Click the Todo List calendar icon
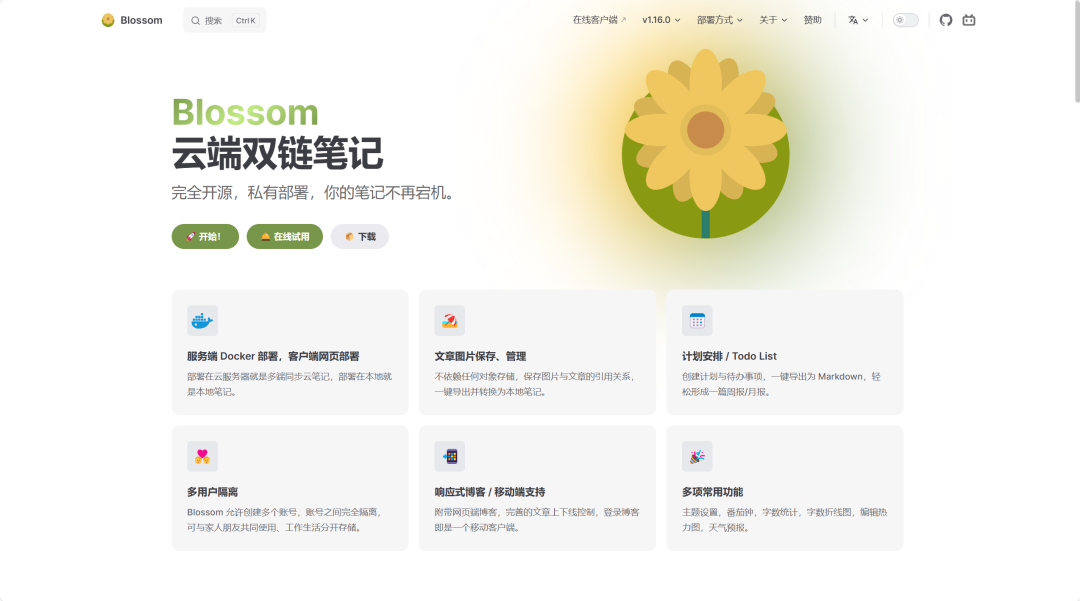This screenshot has width=1080, height=601. pos(696,320)
